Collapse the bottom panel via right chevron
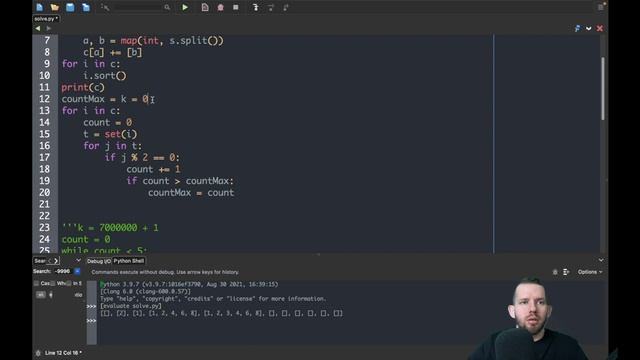 coord(601,260)
